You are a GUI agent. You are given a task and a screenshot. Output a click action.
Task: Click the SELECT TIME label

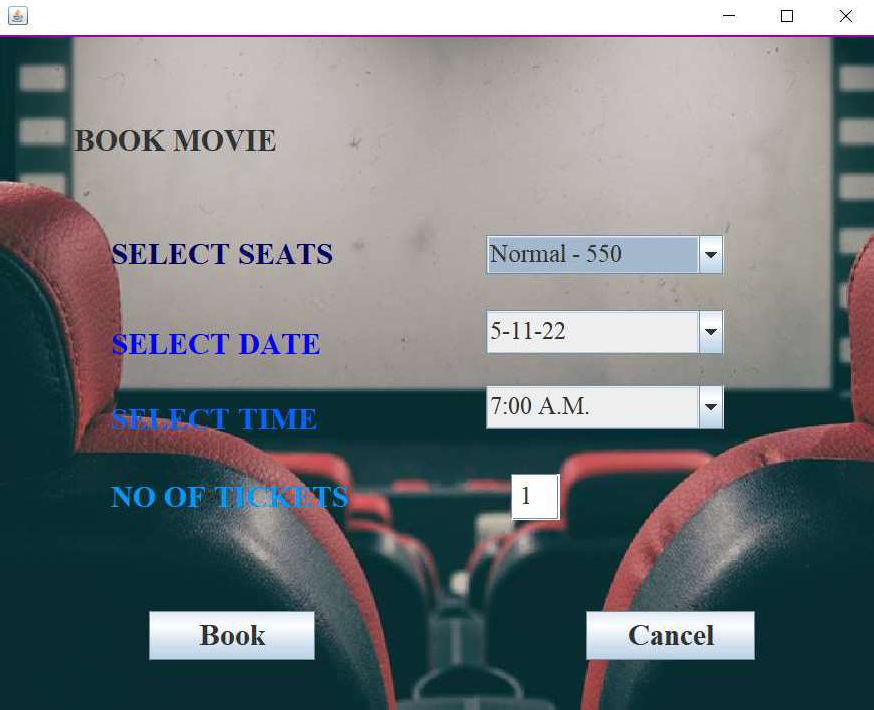[213, 419]
